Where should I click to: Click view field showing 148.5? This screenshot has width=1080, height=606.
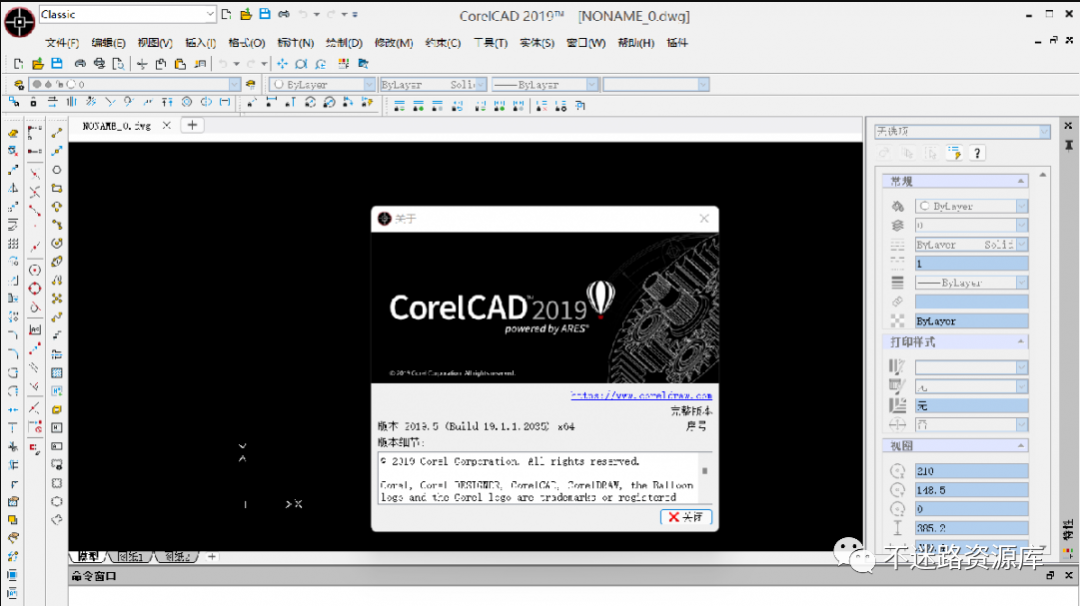[x=971, y=490]
